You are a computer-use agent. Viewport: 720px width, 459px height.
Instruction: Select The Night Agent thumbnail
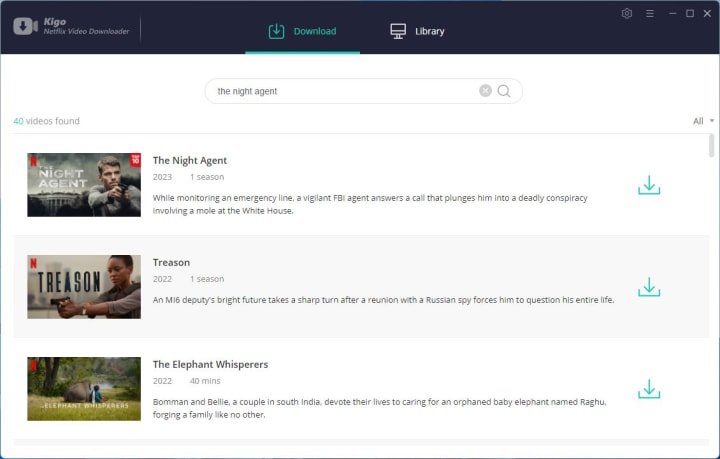coord(84,185)
